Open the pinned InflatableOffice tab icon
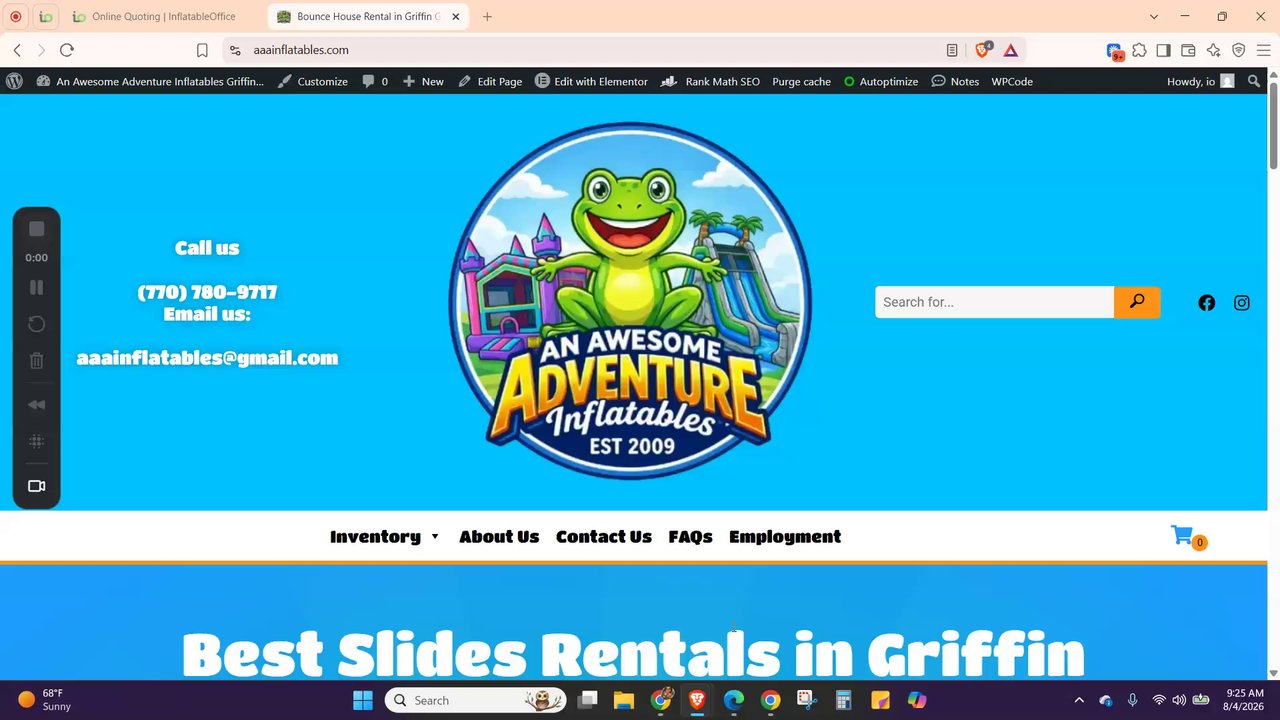This screenshot has height=720, width=1280. click(x=46, y=17)
